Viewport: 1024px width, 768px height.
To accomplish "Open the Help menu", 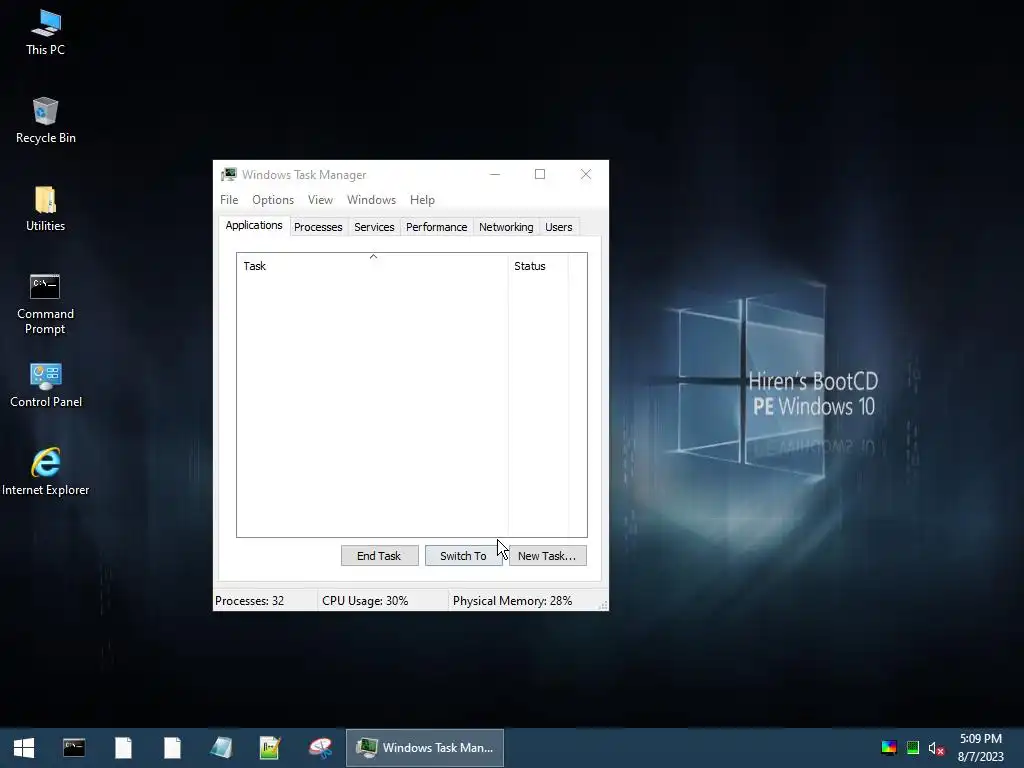I will 422,200.
